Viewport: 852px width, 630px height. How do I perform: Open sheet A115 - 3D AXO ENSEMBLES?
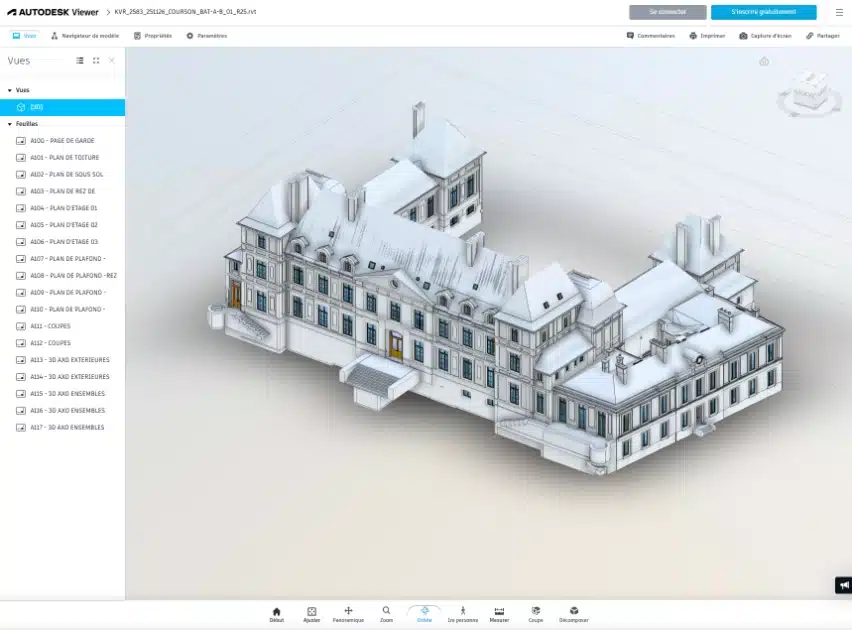tap(62, 394)
